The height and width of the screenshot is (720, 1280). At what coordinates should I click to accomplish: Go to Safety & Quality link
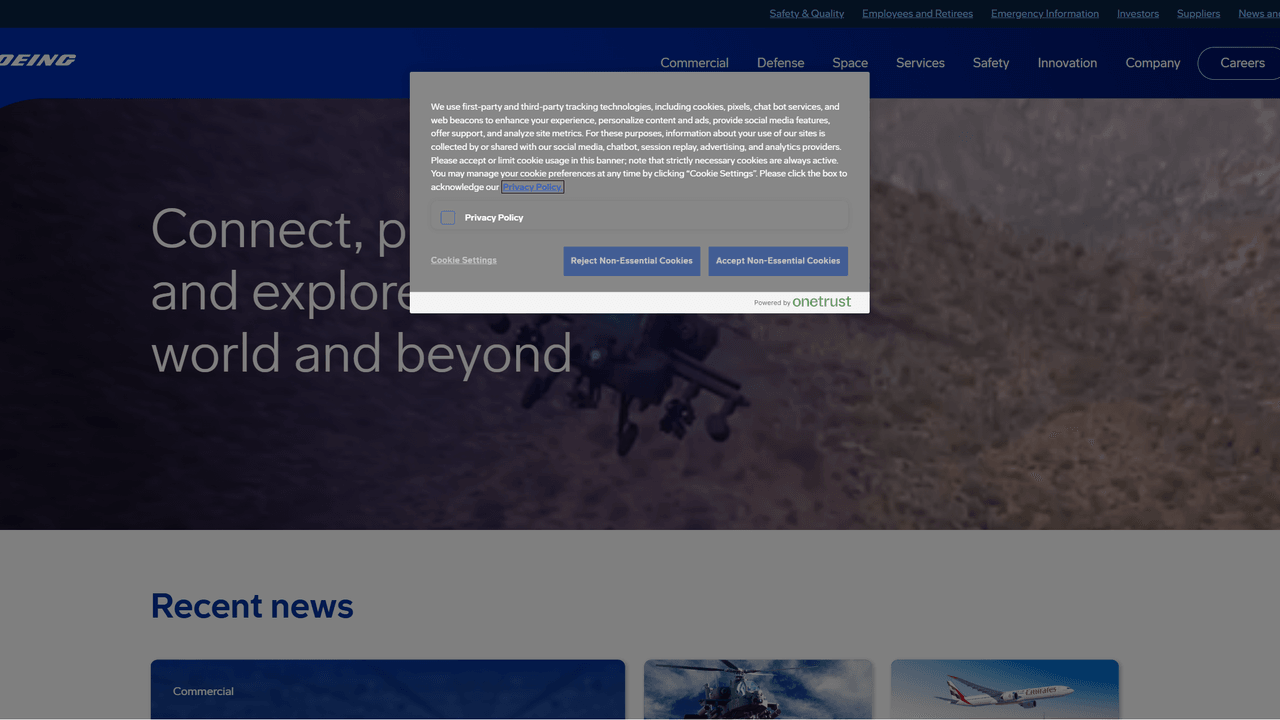click(x=806, y=14)
